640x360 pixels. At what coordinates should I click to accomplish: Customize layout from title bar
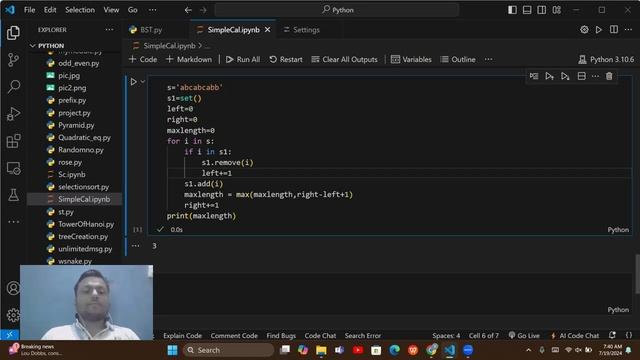tap(556, 10)
